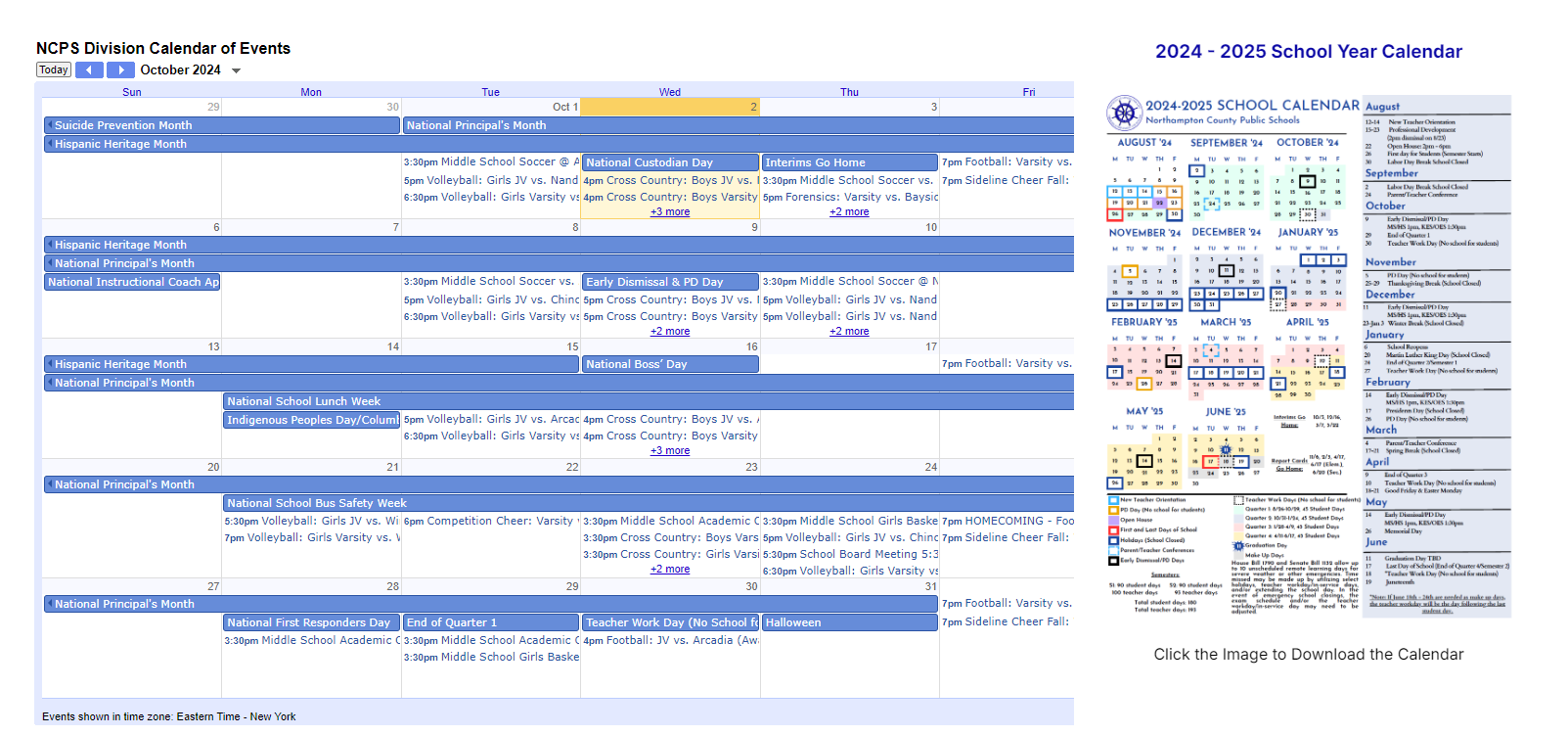Open the Halloween event on Oct 31
Screen dimensions: 1568x735
[849, 622]
